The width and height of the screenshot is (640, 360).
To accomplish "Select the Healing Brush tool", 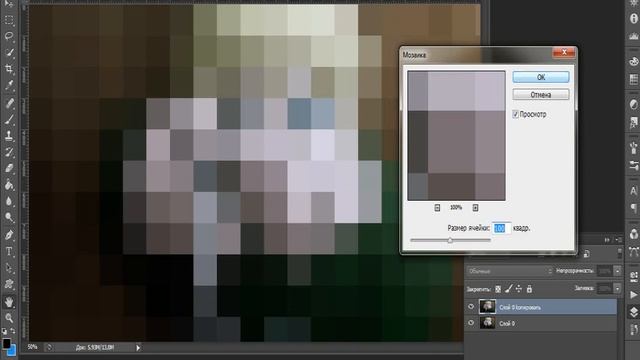I will tap(9, 103).
